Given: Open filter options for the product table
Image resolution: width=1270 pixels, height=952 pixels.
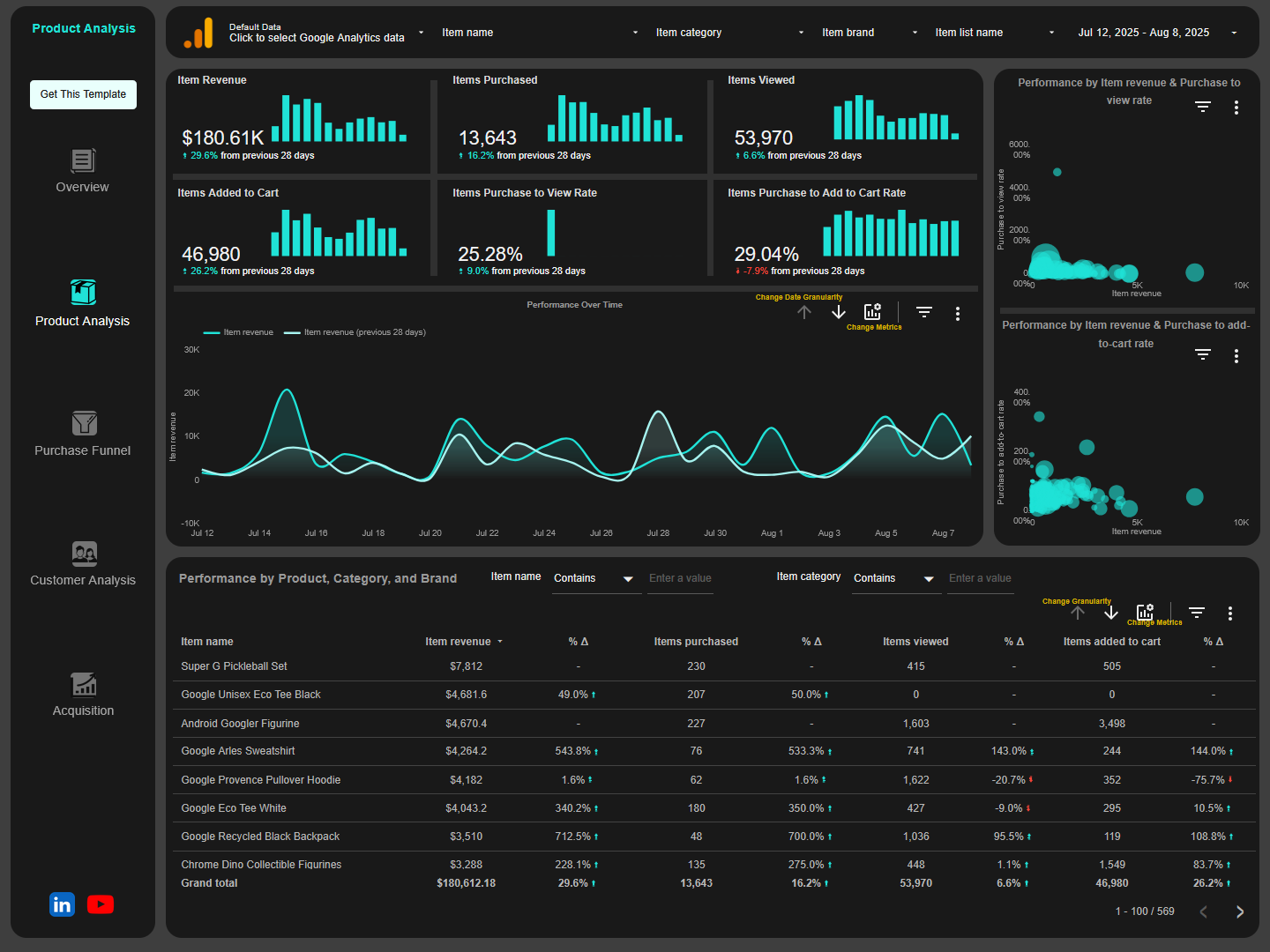Looking at the screenshot, I should point(1197,613).
